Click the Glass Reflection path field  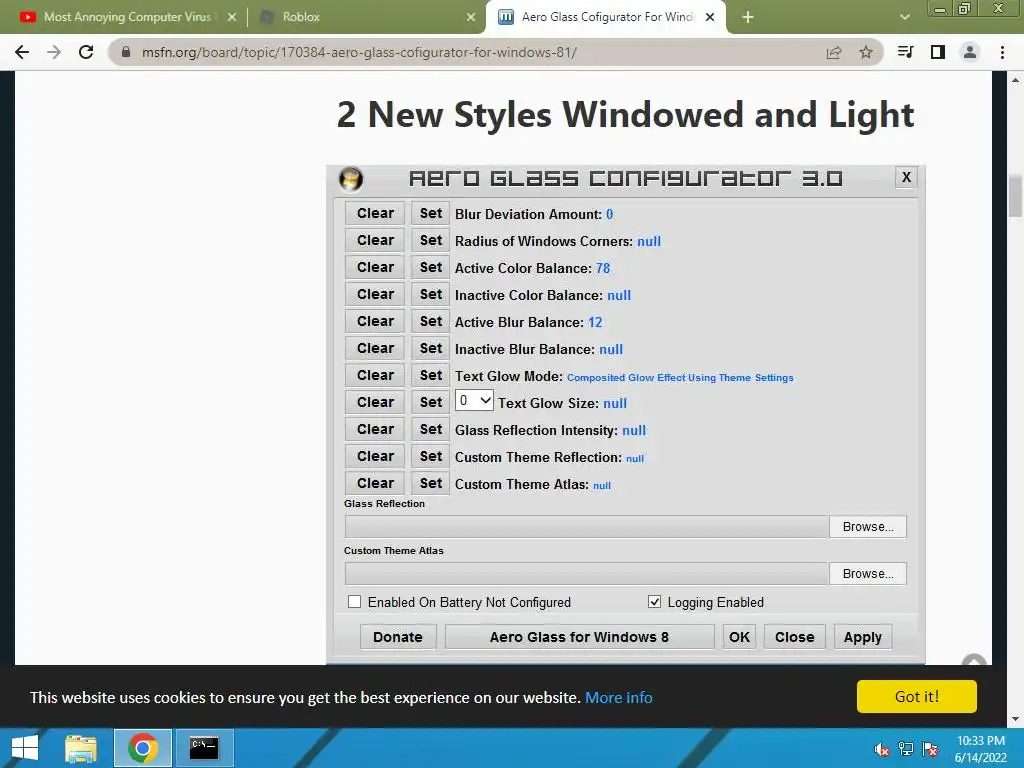(586, 526)
